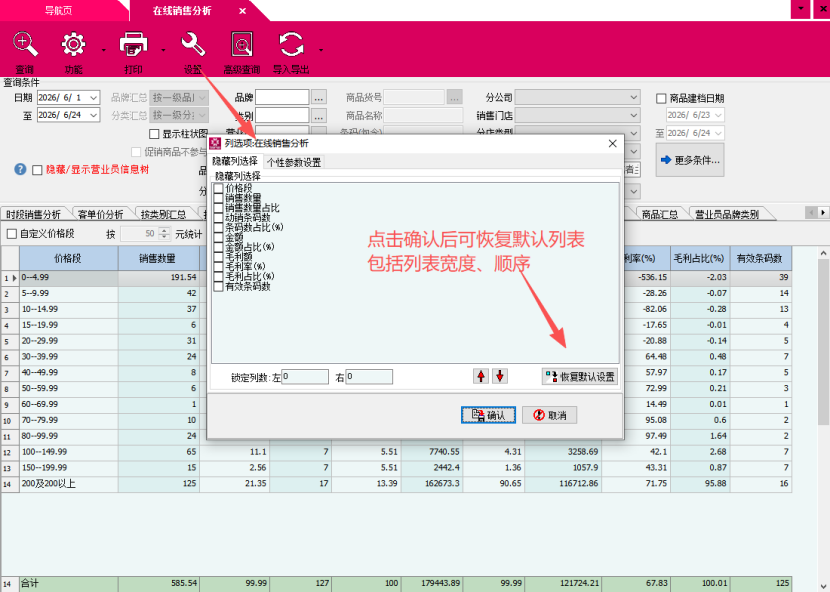Open end date dropdown 2026/6/24

[x=94, y=115]
